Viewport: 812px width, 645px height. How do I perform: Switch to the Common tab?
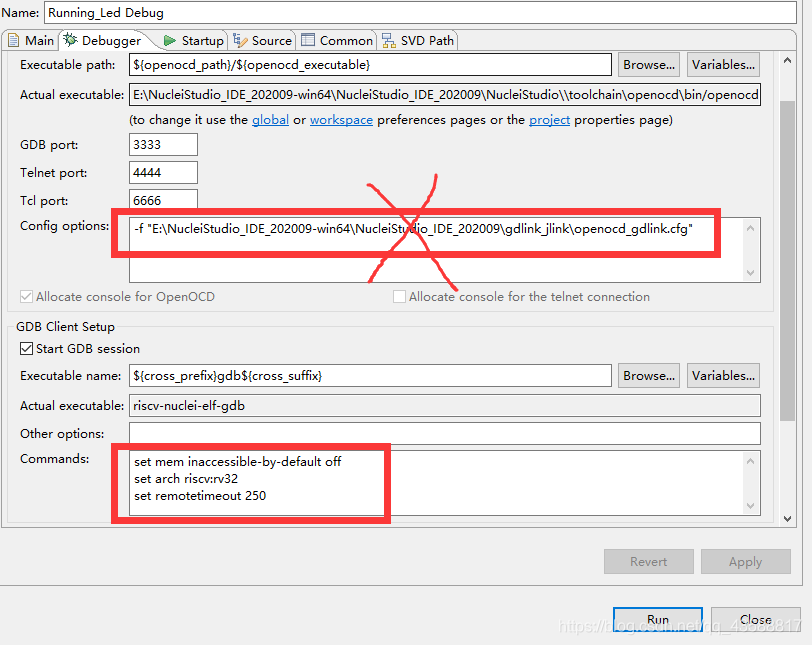[337, 40]
